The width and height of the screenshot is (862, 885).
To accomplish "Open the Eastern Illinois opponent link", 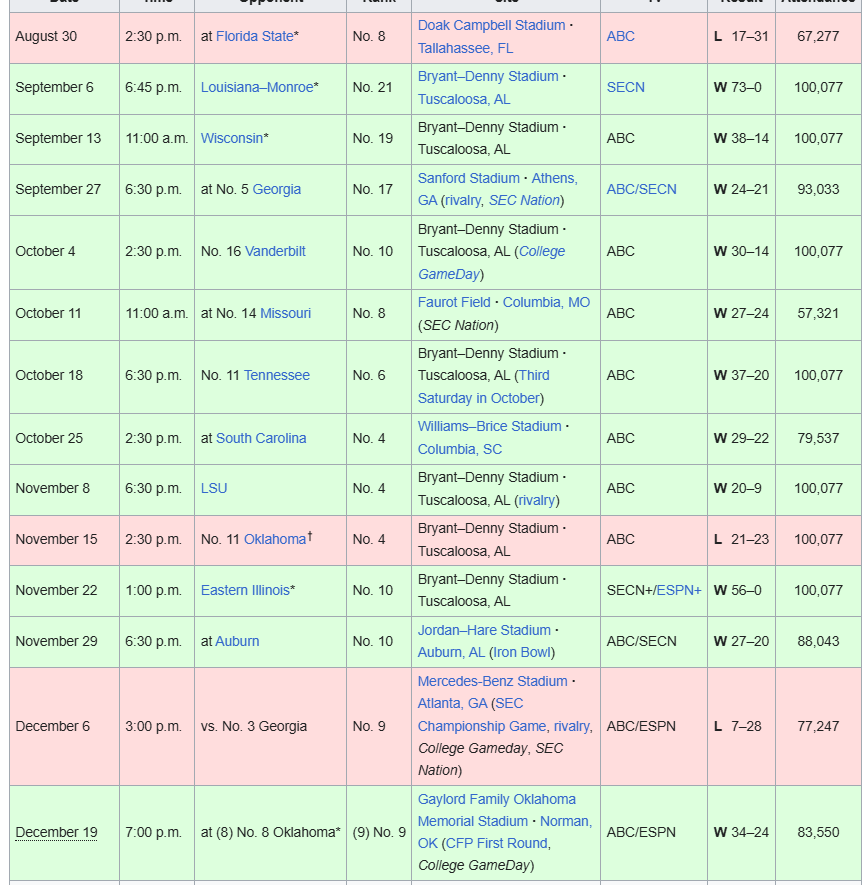I will [245, 590].
